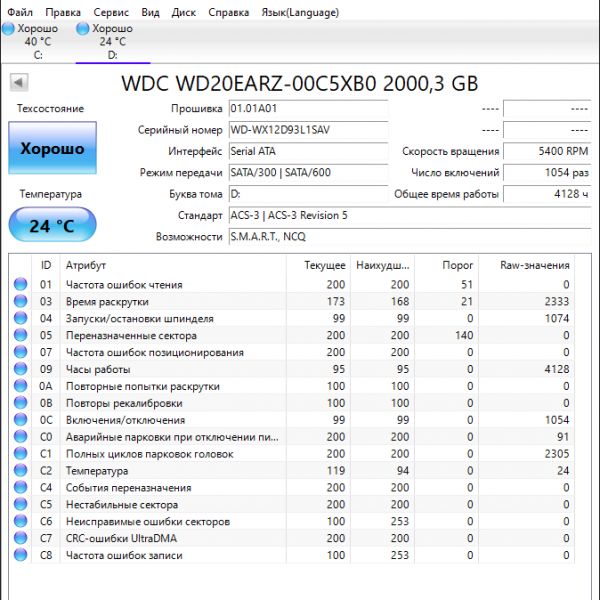This screenshot has height=600, width=600.
Task: Open the Файл menu
Action: coord(20,13)
